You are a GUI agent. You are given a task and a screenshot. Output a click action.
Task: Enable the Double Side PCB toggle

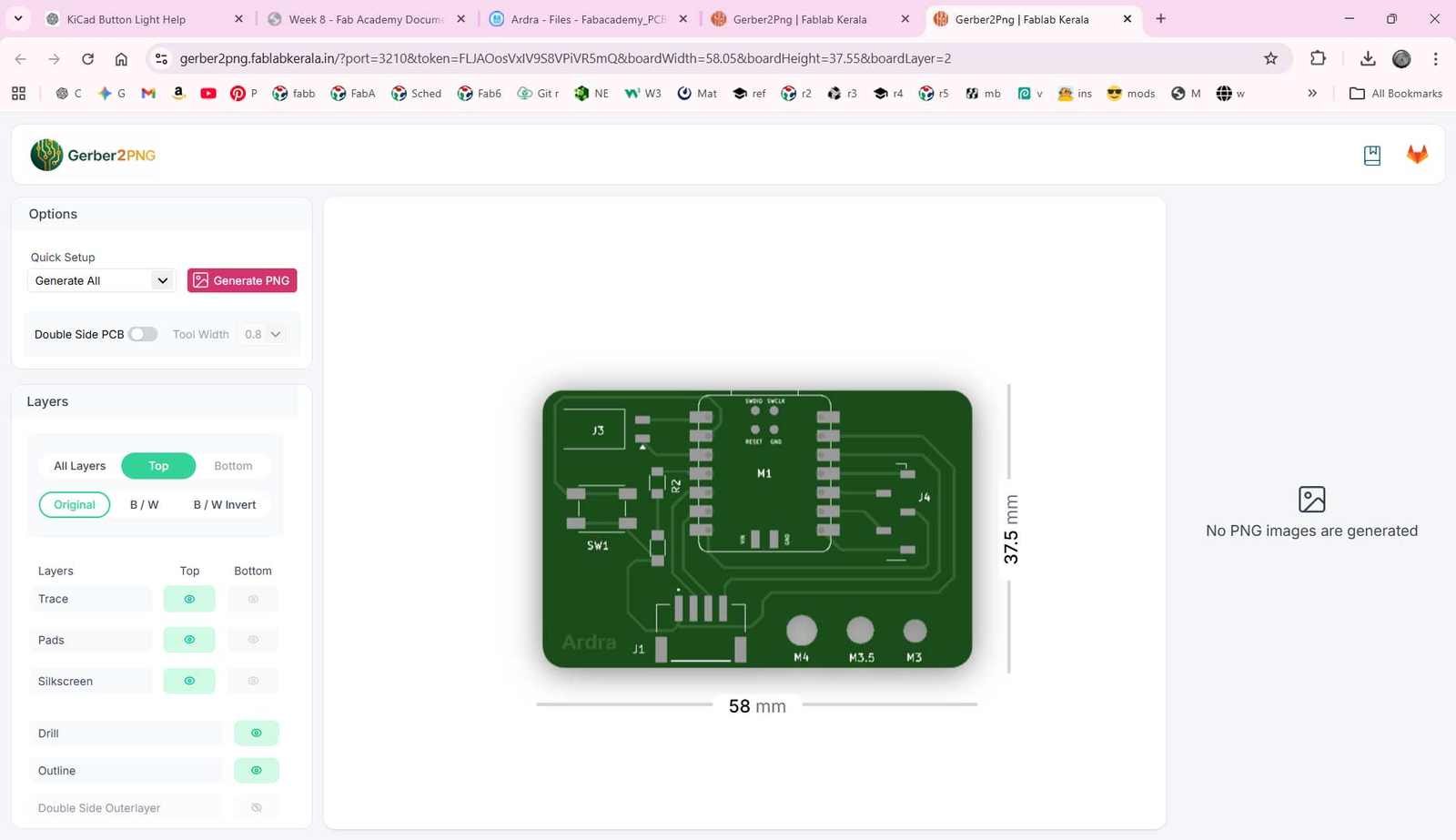[x=143, y=334]
